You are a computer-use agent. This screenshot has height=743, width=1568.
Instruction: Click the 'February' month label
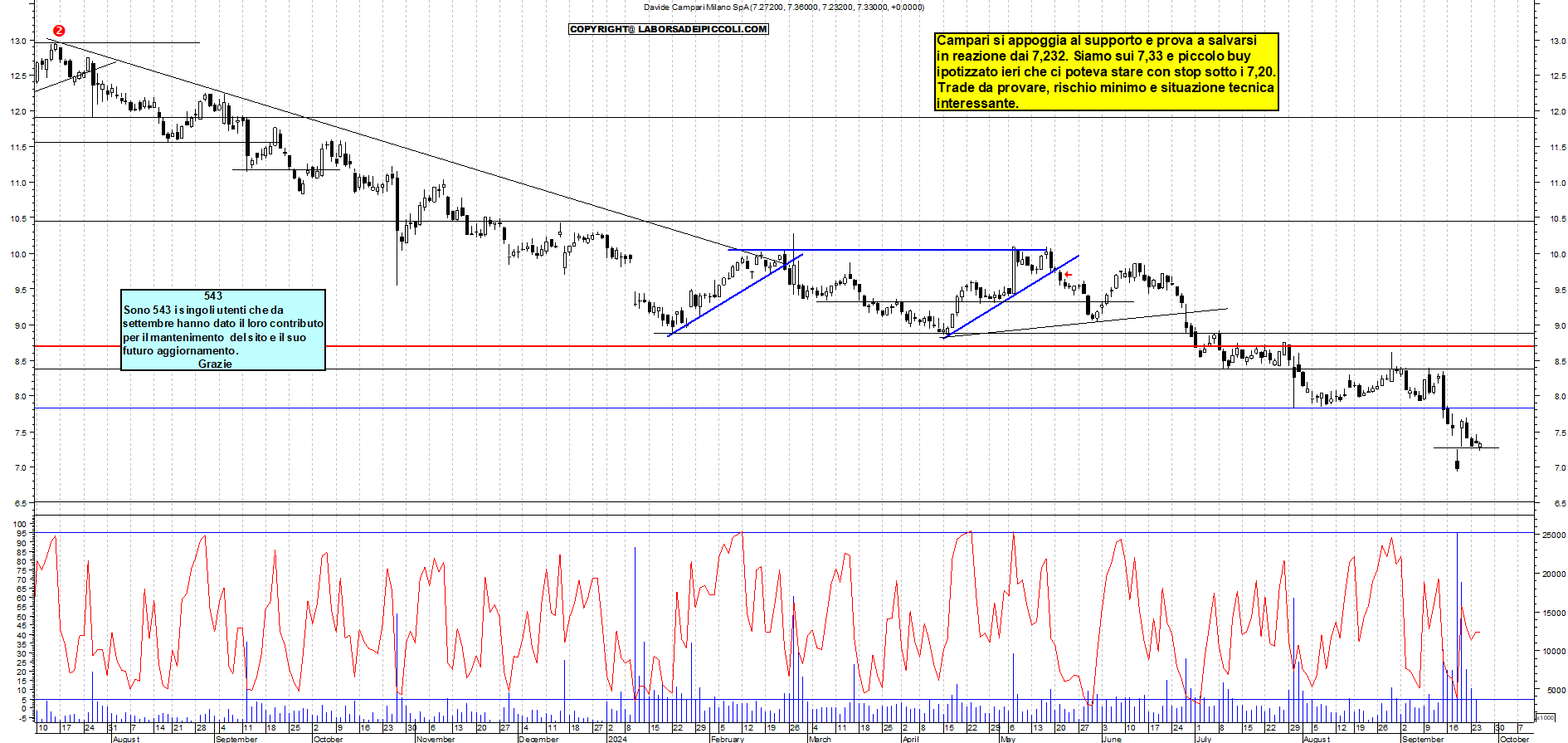pos(728,739)
